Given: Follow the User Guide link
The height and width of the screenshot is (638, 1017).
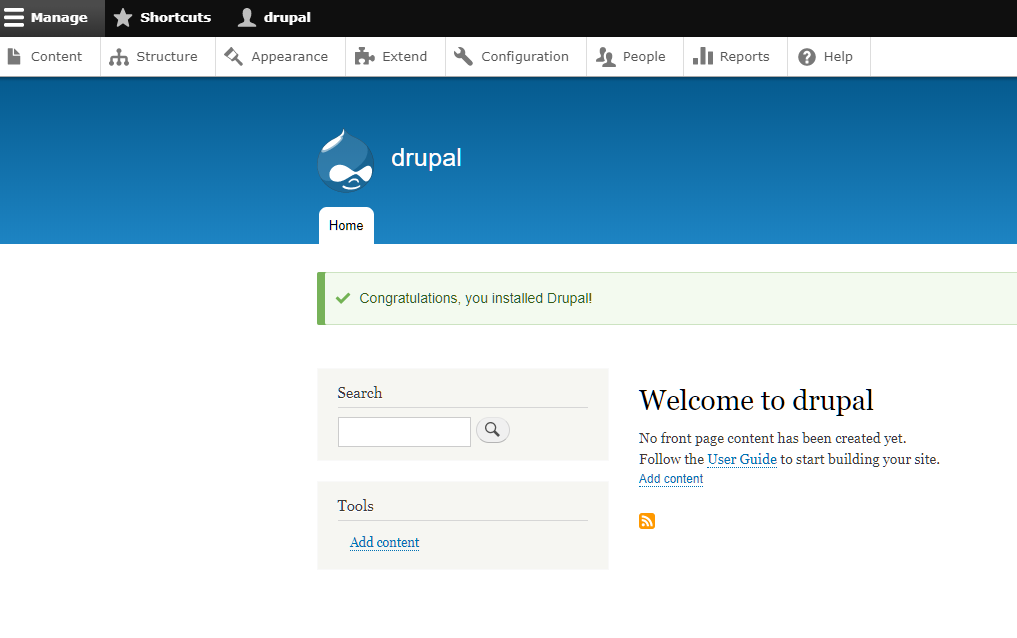Looking at the screenshot, I should 742,459.
